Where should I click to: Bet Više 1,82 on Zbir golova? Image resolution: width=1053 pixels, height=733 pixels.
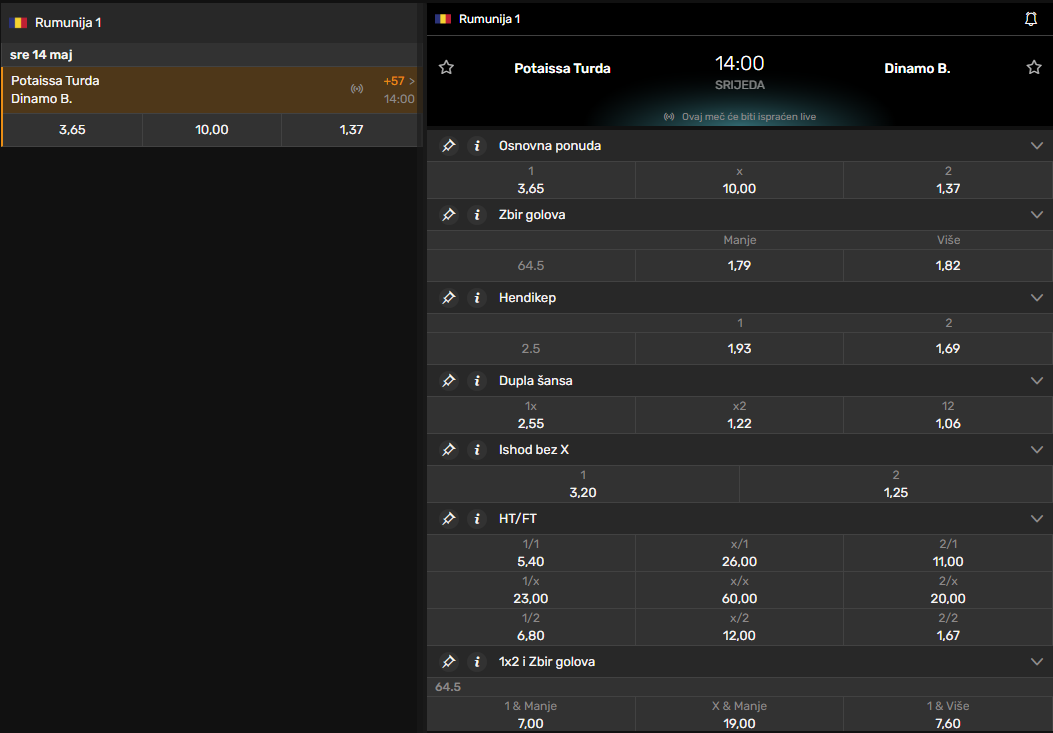point(948,265)
